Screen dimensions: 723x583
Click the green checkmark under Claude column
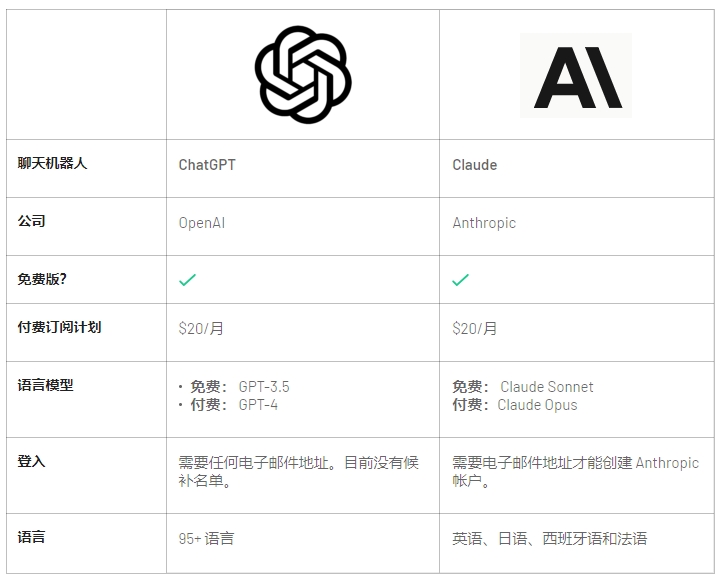pos(460,280)
